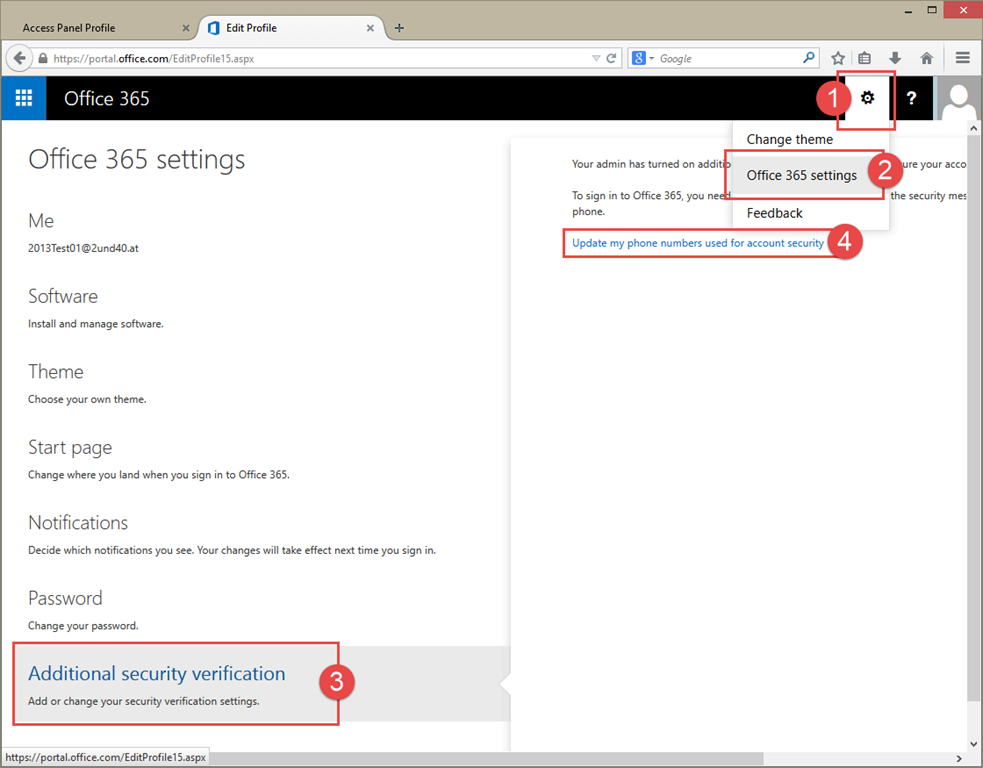
Task: Open downloads arrow icon
Action: click(x=895, y=58)
